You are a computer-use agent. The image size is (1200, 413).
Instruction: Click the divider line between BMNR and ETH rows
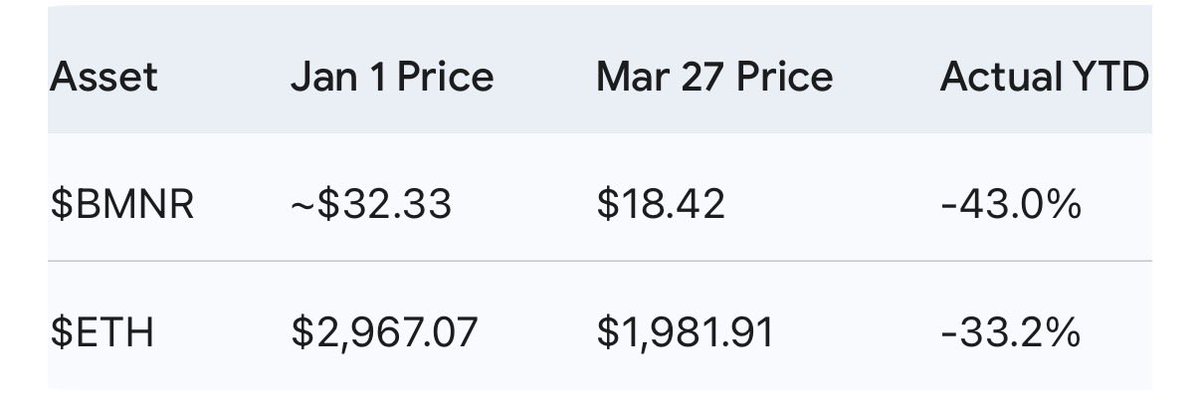coord(600,262)
